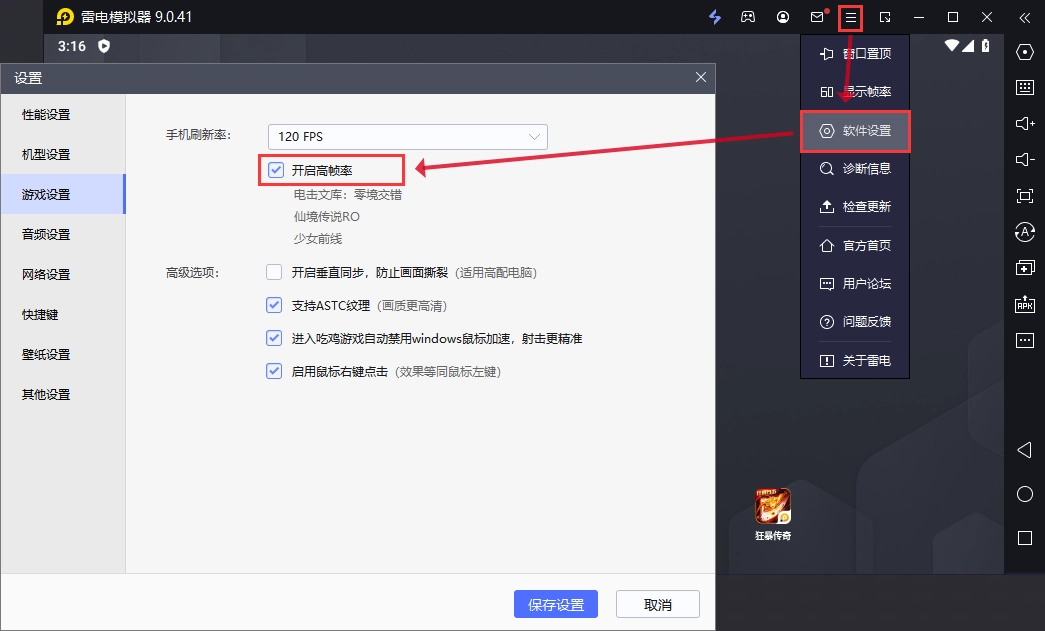Click the multi-instance add icon in sidebar

click(1025, 268)
